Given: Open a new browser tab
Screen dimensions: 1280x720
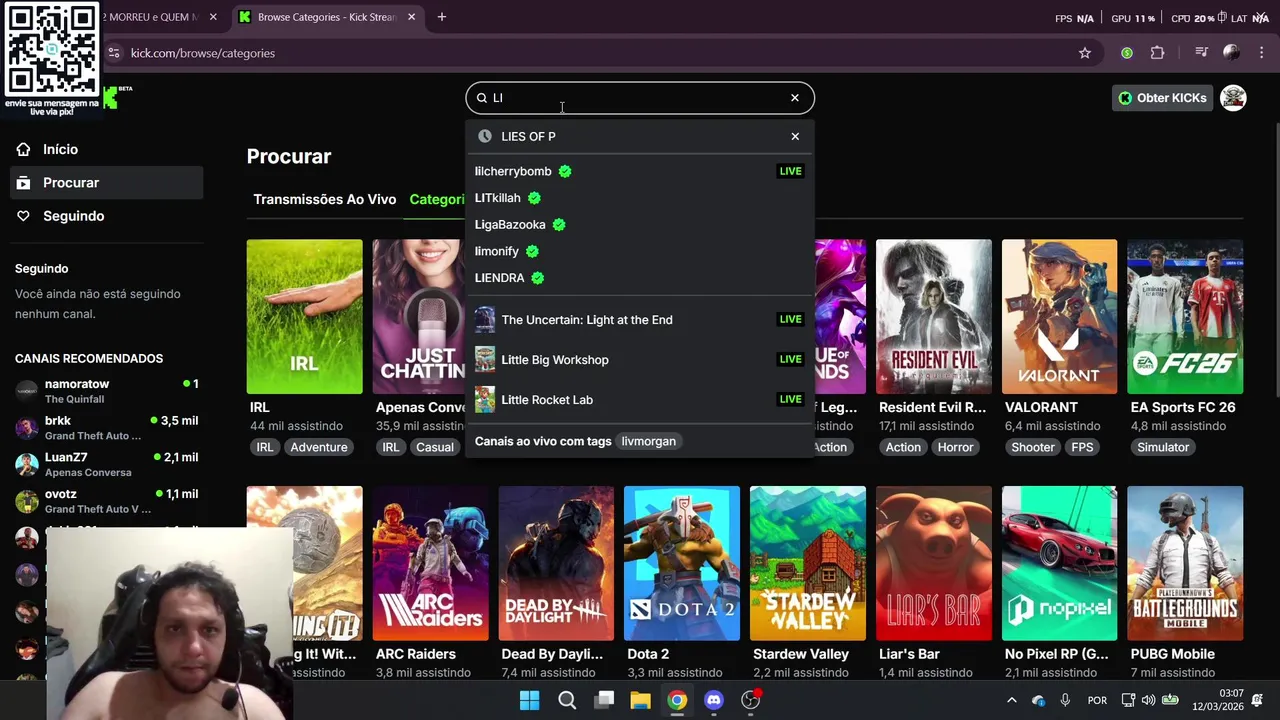Looking at the screenshot, I should [x=441, y=17].
